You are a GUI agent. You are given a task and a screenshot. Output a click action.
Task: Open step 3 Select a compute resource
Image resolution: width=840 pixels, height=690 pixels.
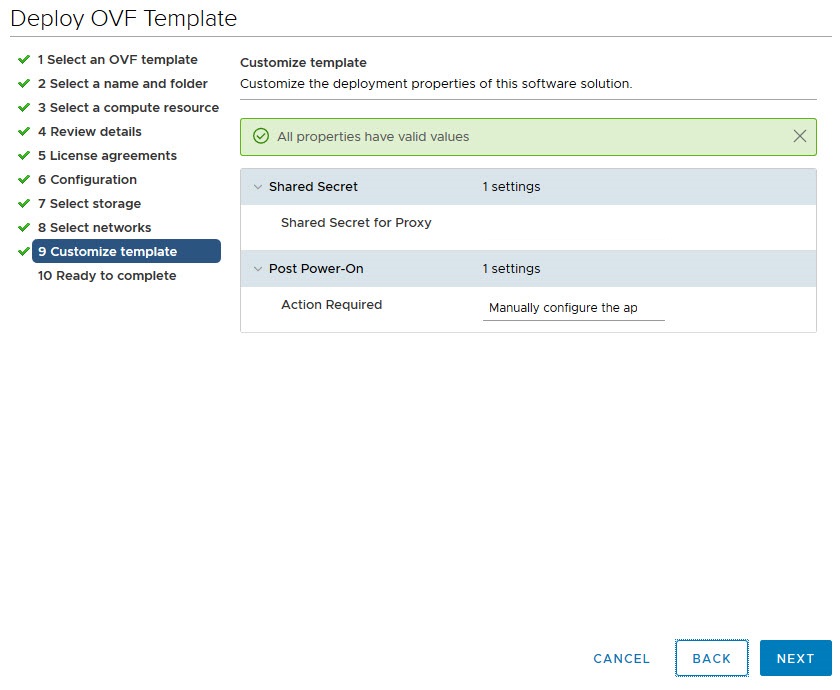(128, 108)
